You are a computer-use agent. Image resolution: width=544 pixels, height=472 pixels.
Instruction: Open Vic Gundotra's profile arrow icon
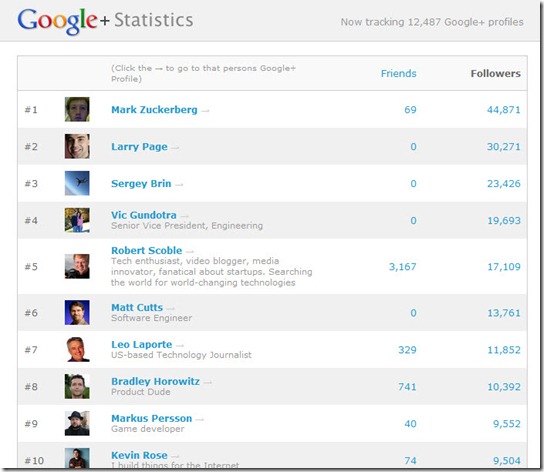point(185,216)
